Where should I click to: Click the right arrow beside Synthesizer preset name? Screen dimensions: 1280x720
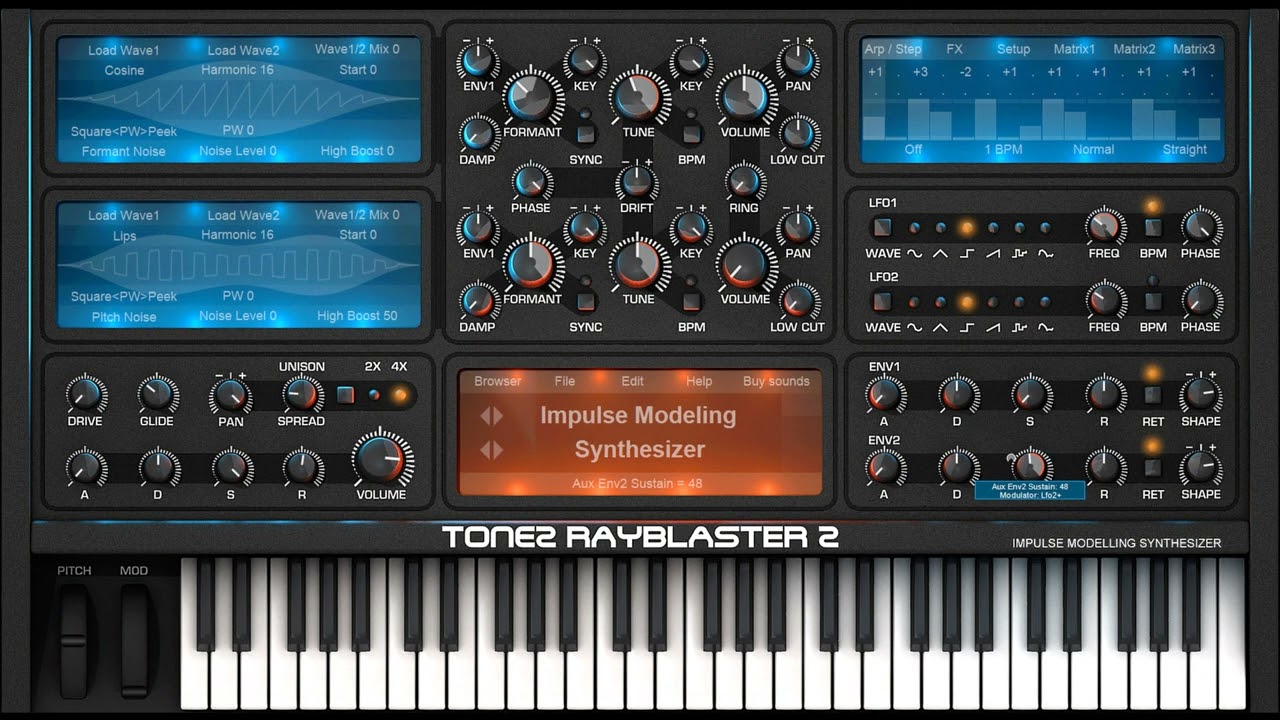click(x=497, y=450)
